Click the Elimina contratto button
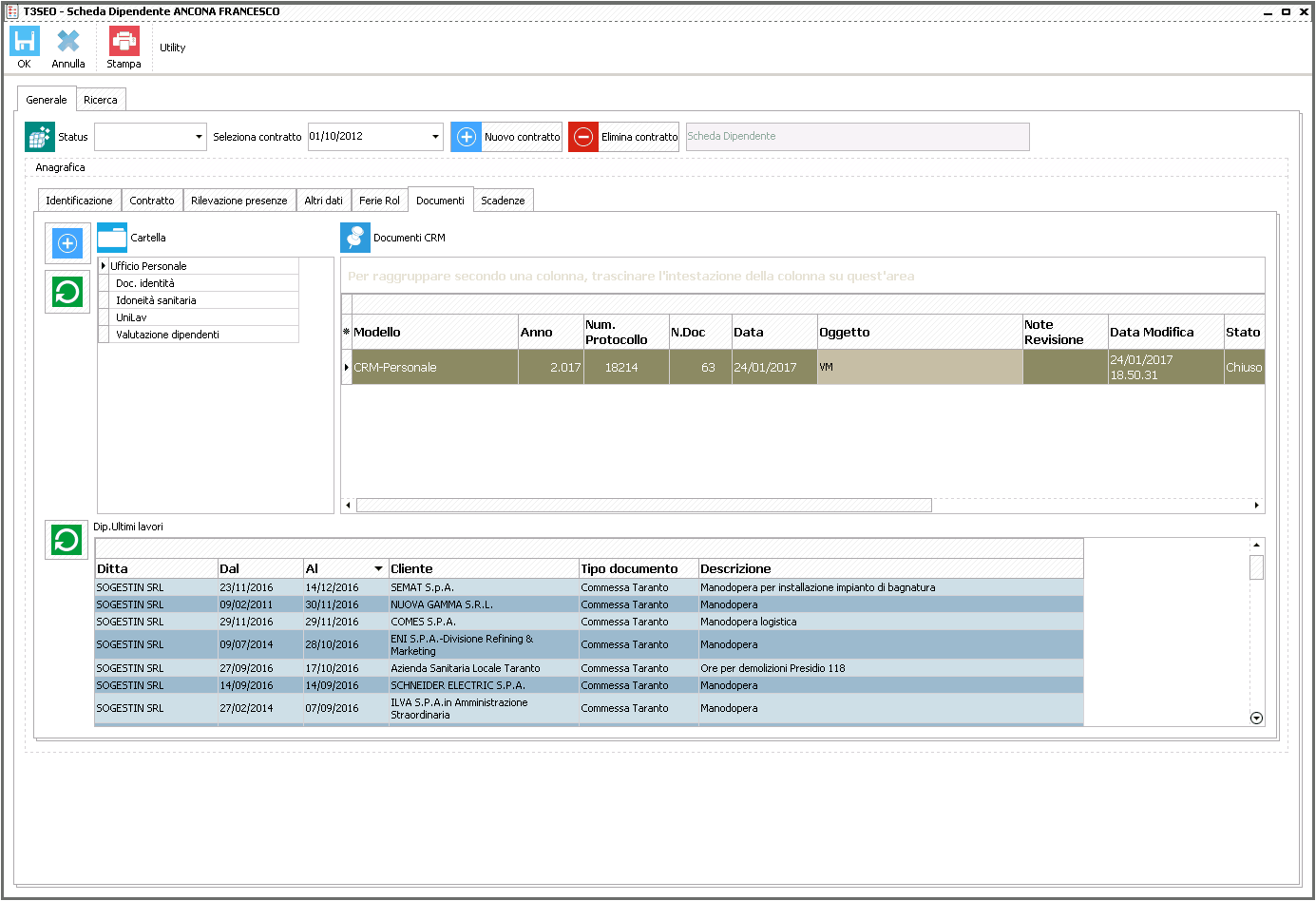The image size is (1316, 901). pyautogui.click(x=623, y=137)
